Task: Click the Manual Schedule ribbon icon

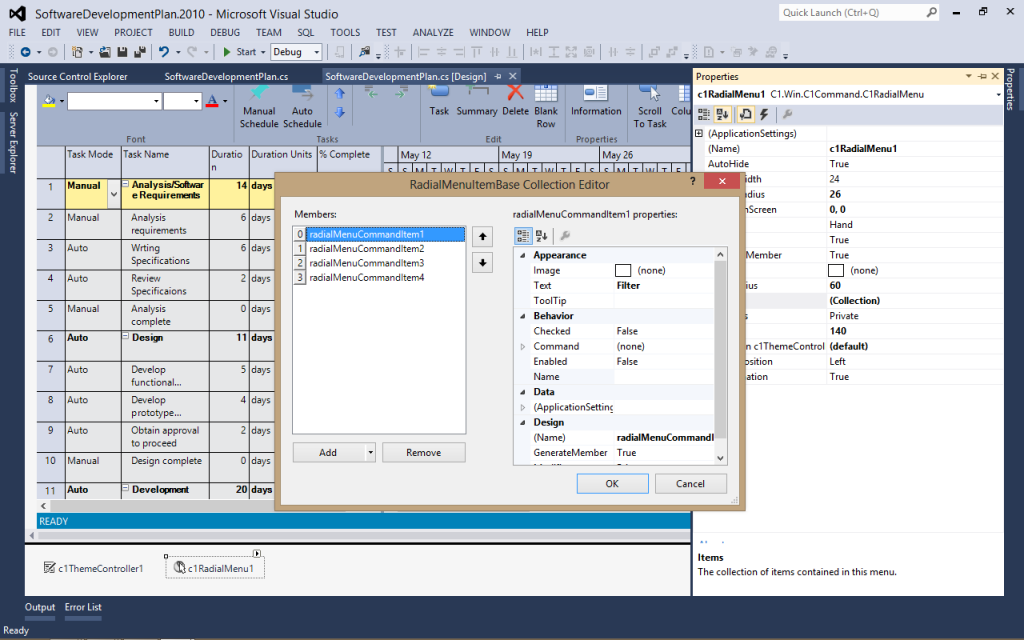Action: pos(259,93)
